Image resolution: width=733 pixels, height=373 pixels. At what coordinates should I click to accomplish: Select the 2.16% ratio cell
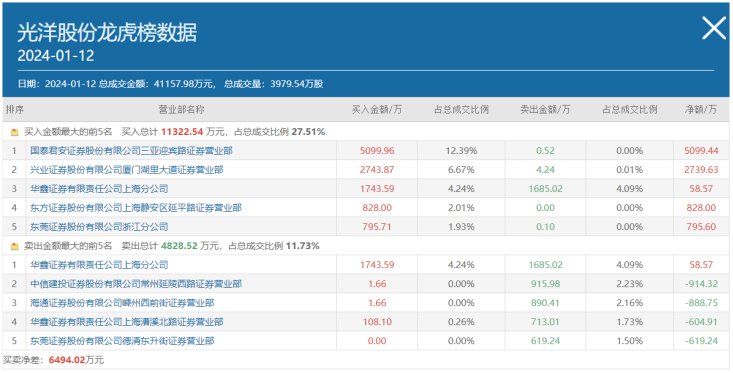pos(629,303)
